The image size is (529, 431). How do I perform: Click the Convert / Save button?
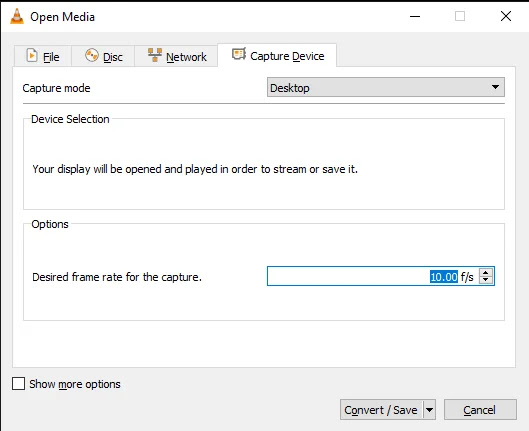click(381, 410)
